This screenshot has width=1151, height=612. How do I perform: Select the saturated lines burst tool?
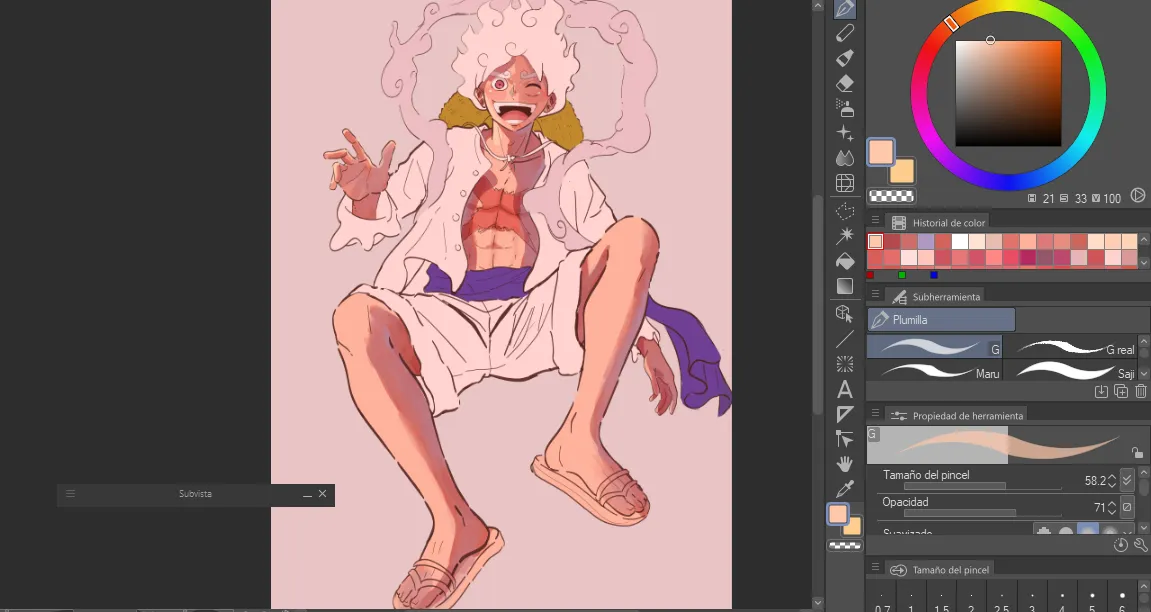point(845,364)
